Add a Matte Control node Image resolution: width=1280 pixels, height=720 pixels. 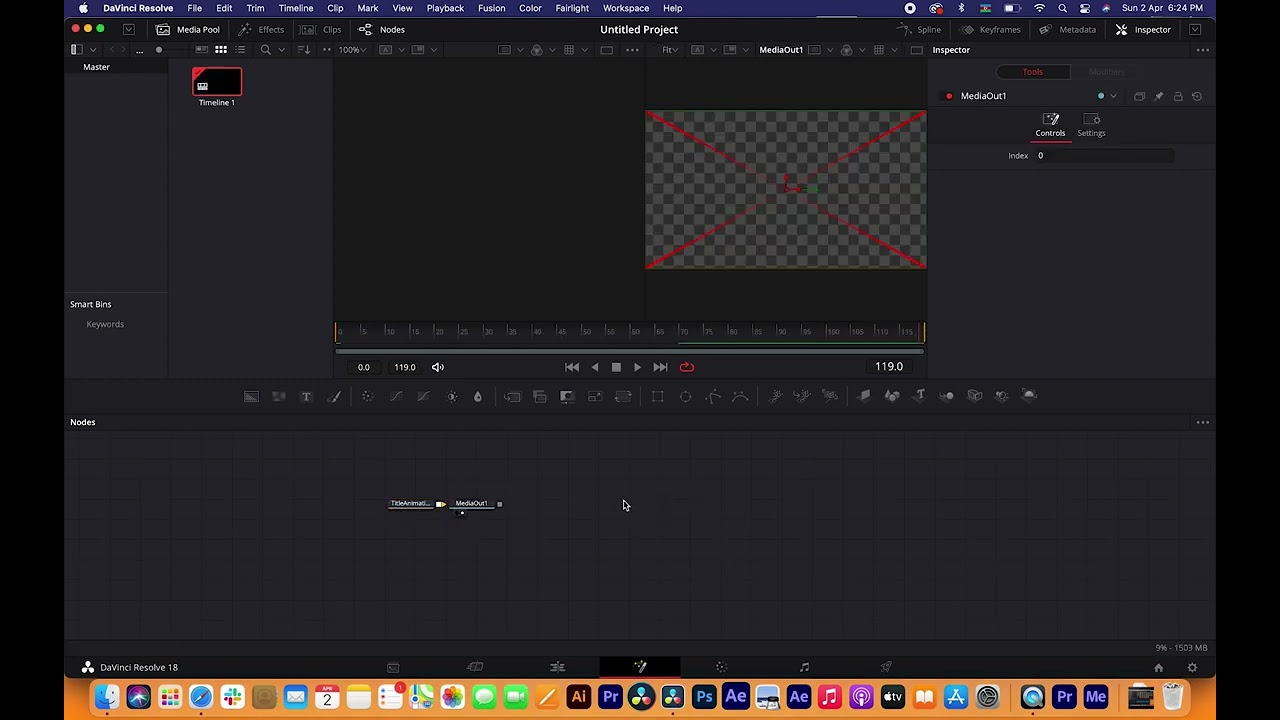coord(567,396)
